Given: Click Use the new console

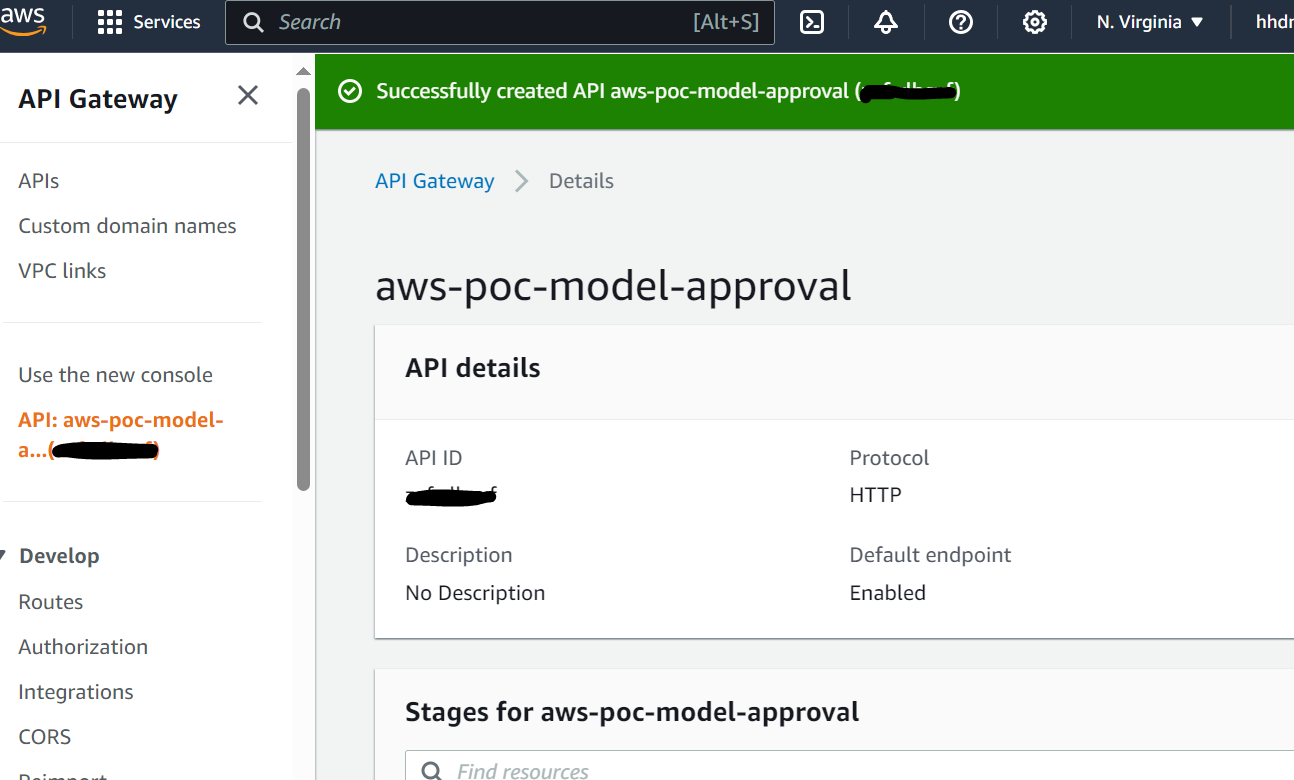Looking at the screenshot, I should point(115,374).
